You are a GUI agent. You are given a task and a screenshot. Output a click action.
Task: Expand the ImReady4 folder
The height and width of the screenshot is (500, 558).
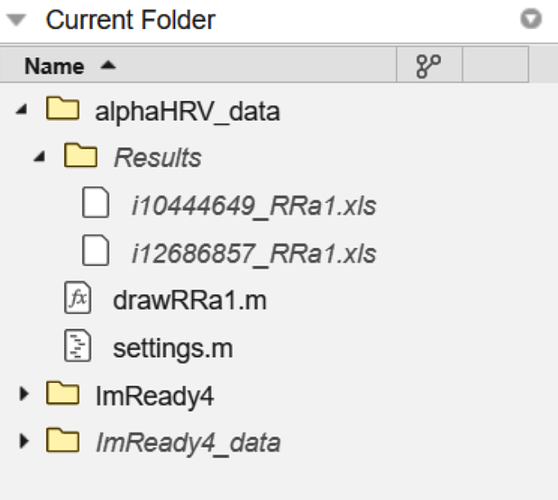(24, 394)
